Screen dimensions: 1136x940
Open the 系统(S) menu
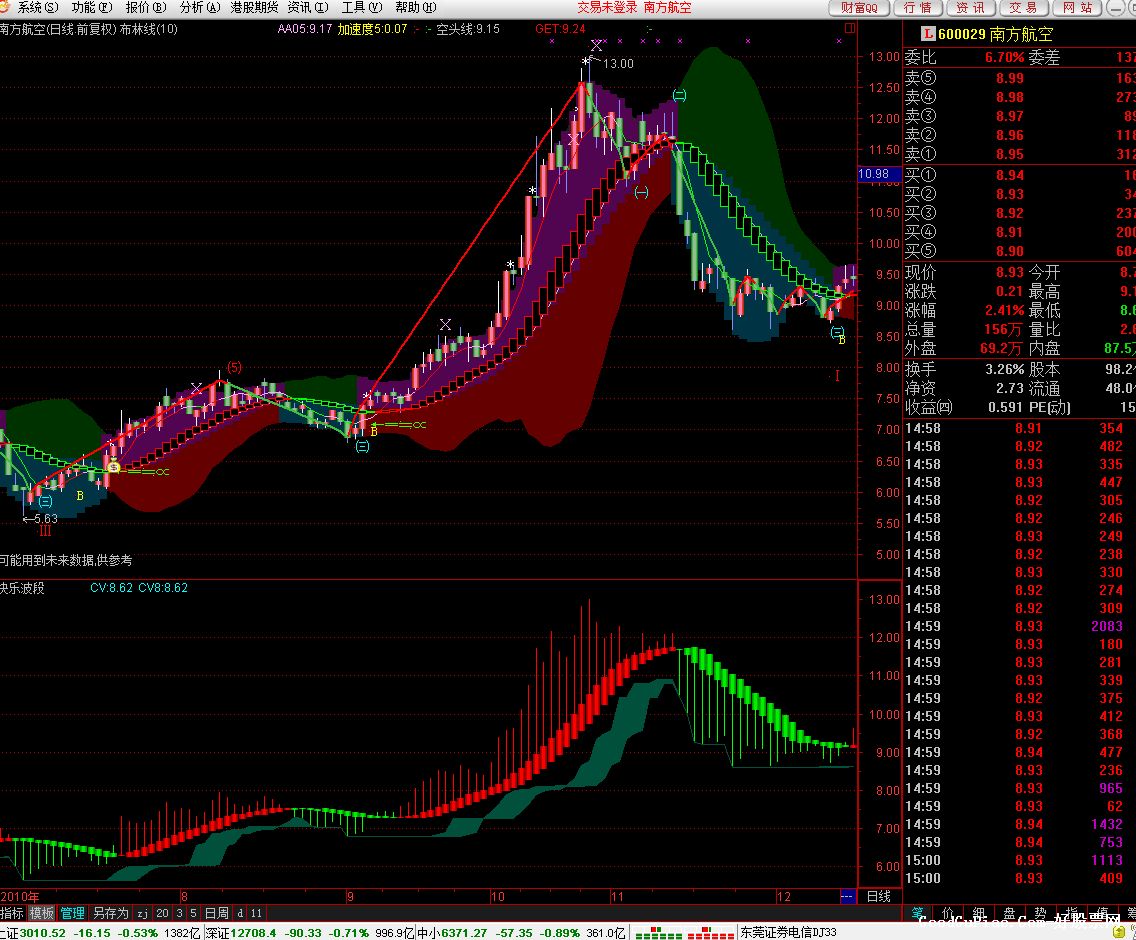[x=38, y=7]
